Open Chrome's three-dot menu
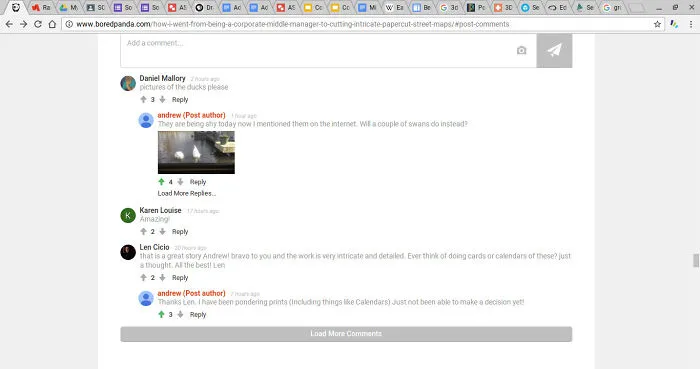This screenshot has height=369, width=700. click(691, 24)
